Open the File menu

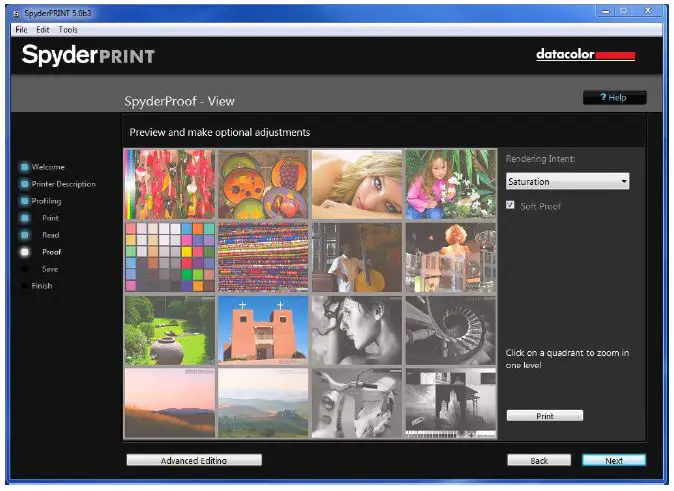pyautogui.click(x=21, y=30)
